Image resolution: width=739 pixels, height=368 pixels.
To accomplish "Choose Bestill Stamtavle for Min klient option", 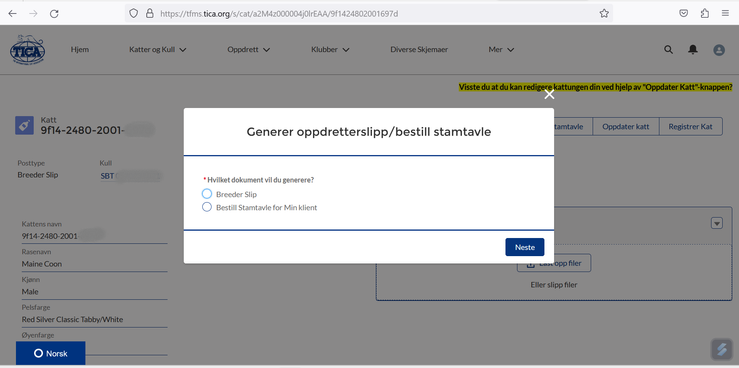I will click(206, 207).
